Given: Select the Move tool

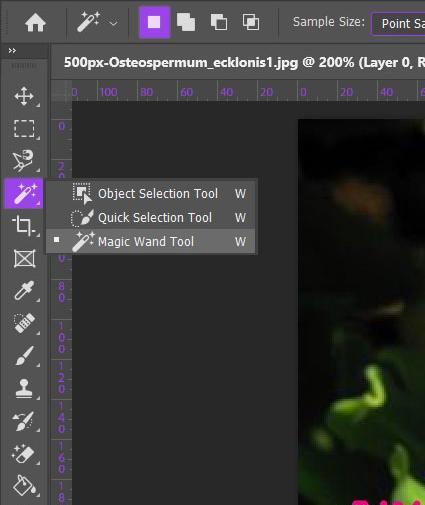Looking at the screenshot, I should tap(24, 96).
